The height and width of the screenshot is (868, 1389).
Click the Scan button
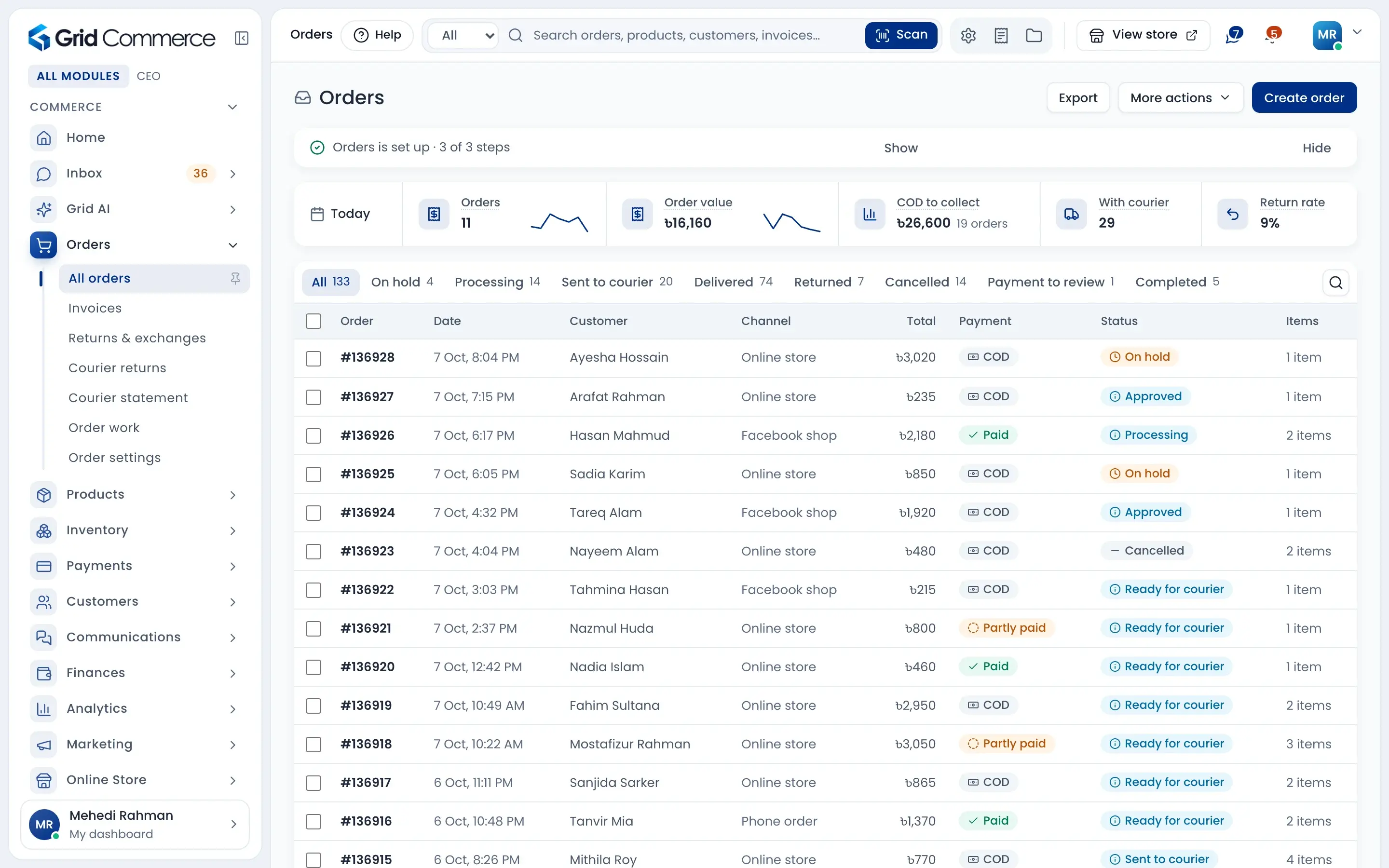tap(901, 36)
